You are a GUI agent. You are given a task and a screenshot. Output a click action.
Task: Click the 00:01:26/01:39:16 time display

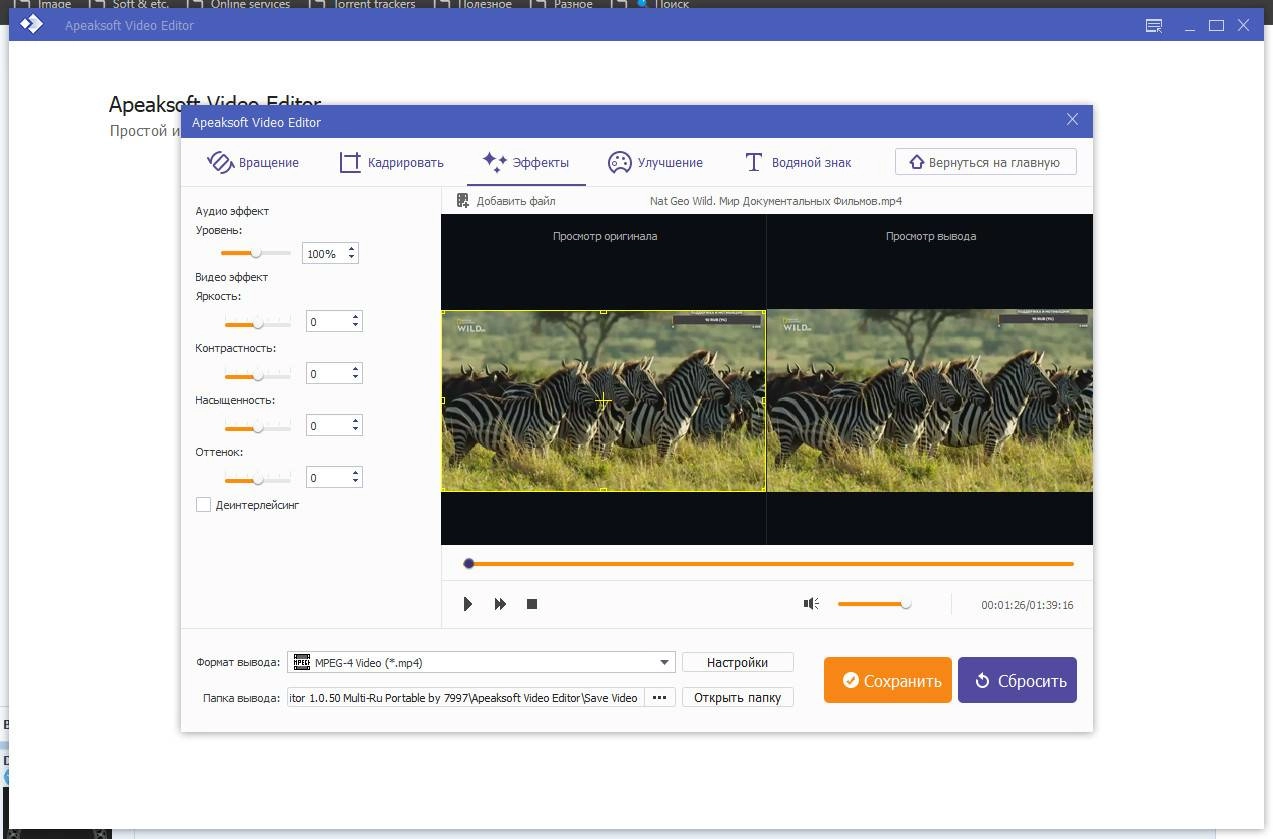point(1027,605)
